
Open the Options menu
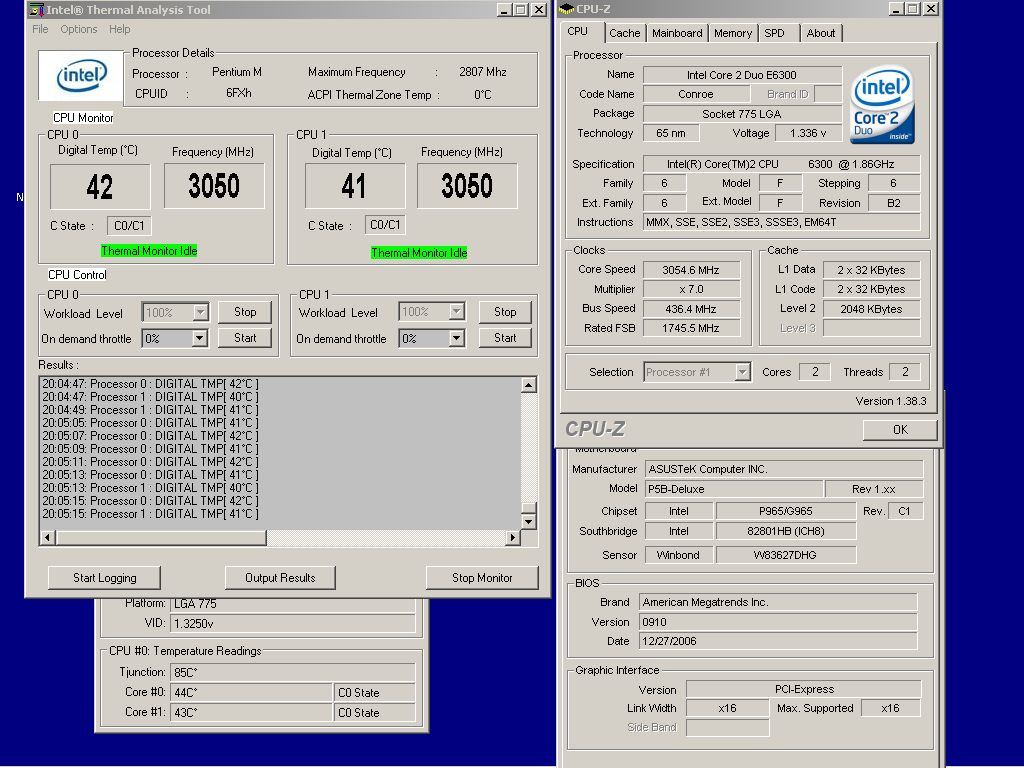[x=78, y=29]
